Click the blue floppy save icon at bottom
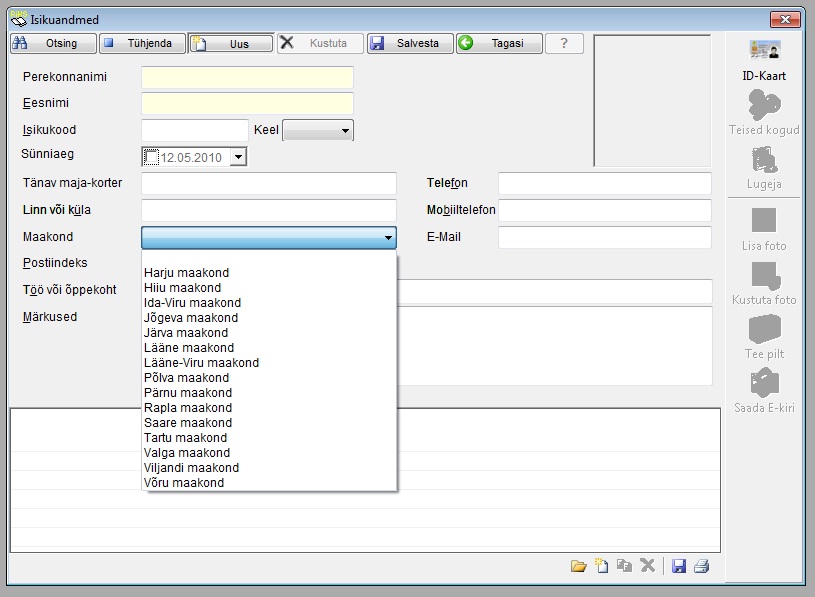 [679, 566]
